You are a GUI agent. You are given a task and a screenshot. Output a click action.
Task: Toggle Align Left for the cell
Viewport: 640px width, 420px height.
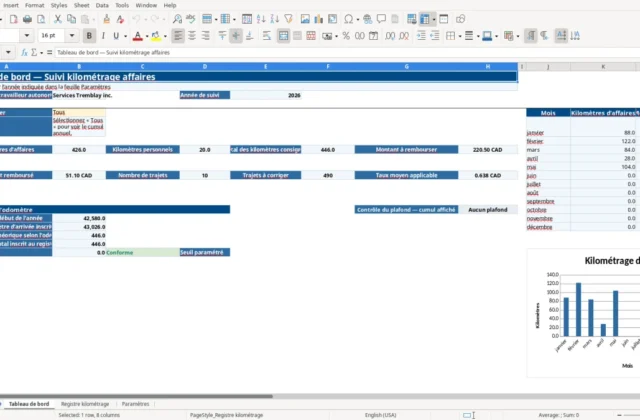[x=178, y=36]
